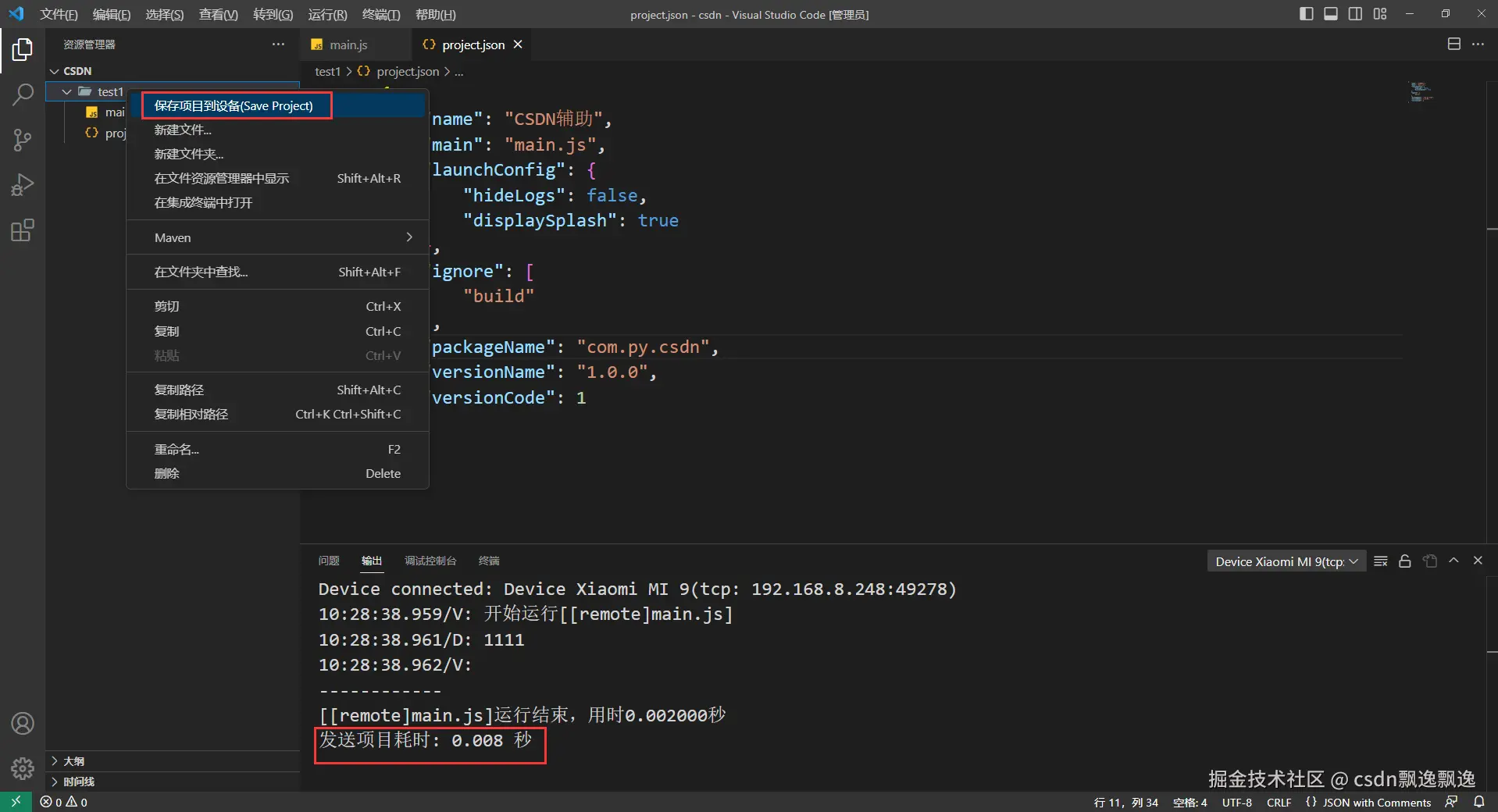1498x812 pixels.
Task: Choose Reveal in File Explorer option
Action: [277, 178]
